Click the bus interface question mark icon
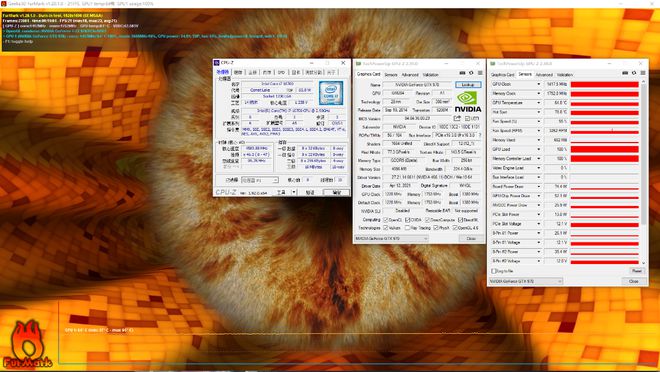 (x=479, y=136)
